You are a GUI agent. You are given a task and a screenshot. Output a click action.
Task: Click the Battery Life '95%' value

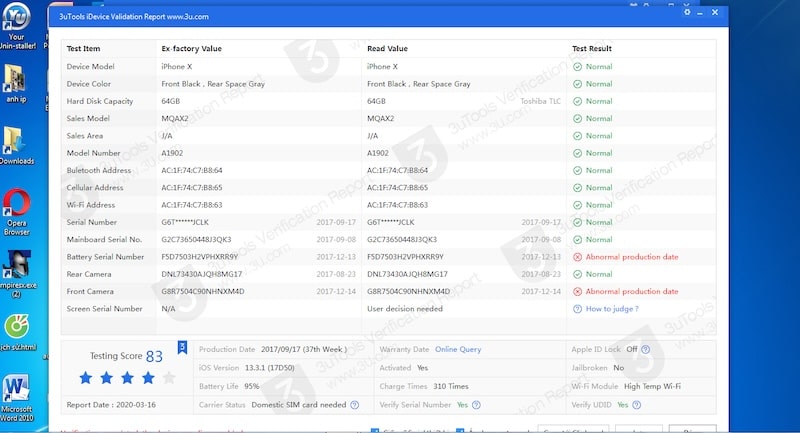(x=252, y=387)
